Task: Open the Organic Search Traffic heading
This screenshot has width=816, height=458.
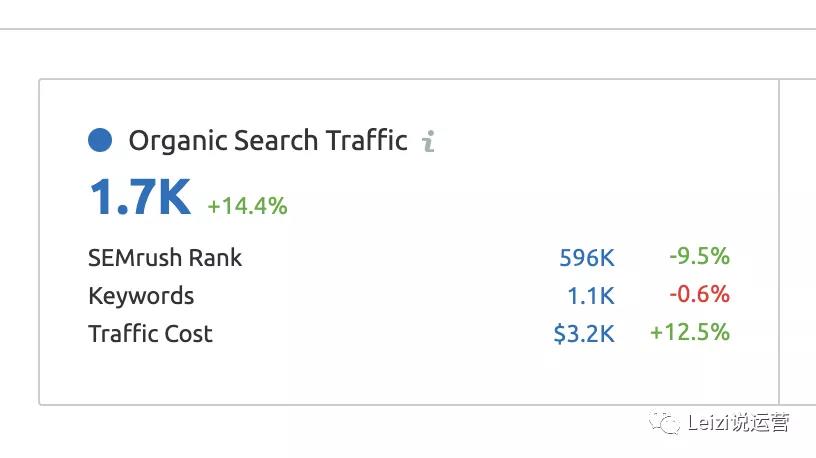Action: point(268,141)
